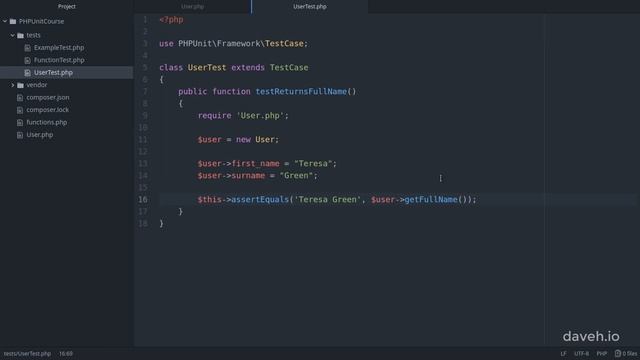Screen dimensions: 640x360
Task: Click the 16:69 cursor position indicator
Action: point(66,353)
